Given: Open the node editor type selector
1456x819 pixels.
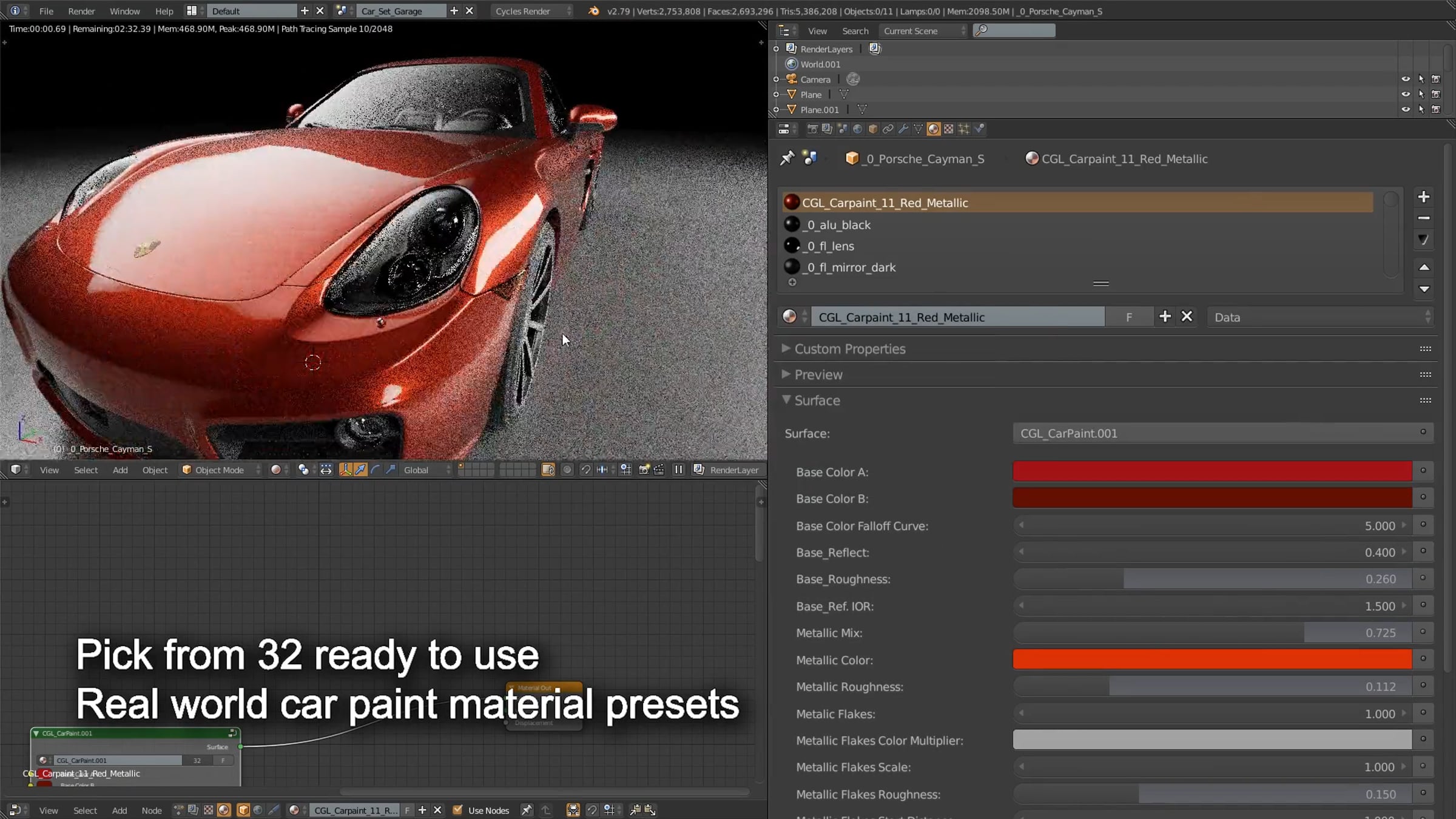Looking at the screenshot, I should point(18,810).
